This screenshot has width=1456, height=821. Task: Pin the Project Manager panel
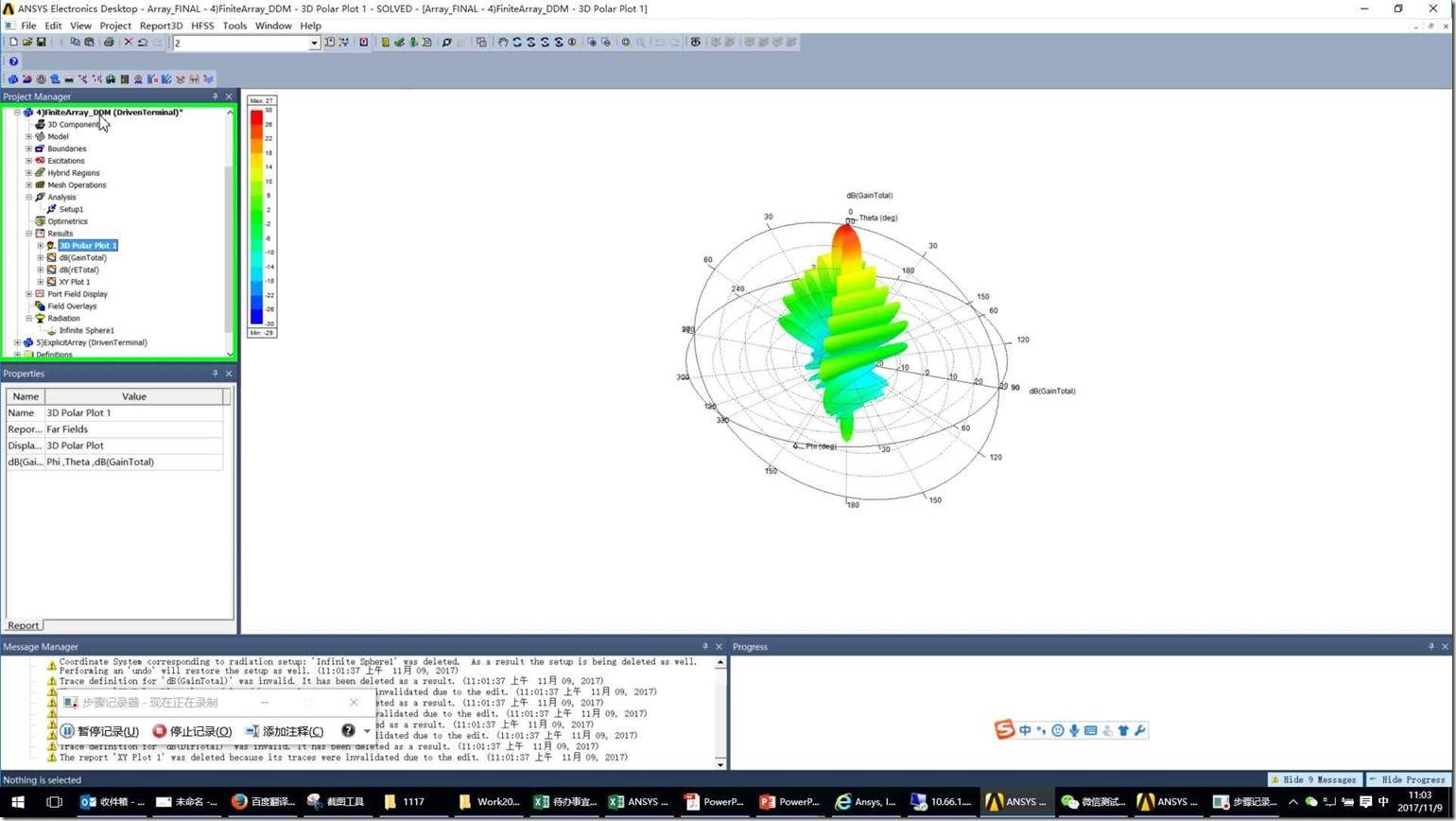(x=215, y=96)
